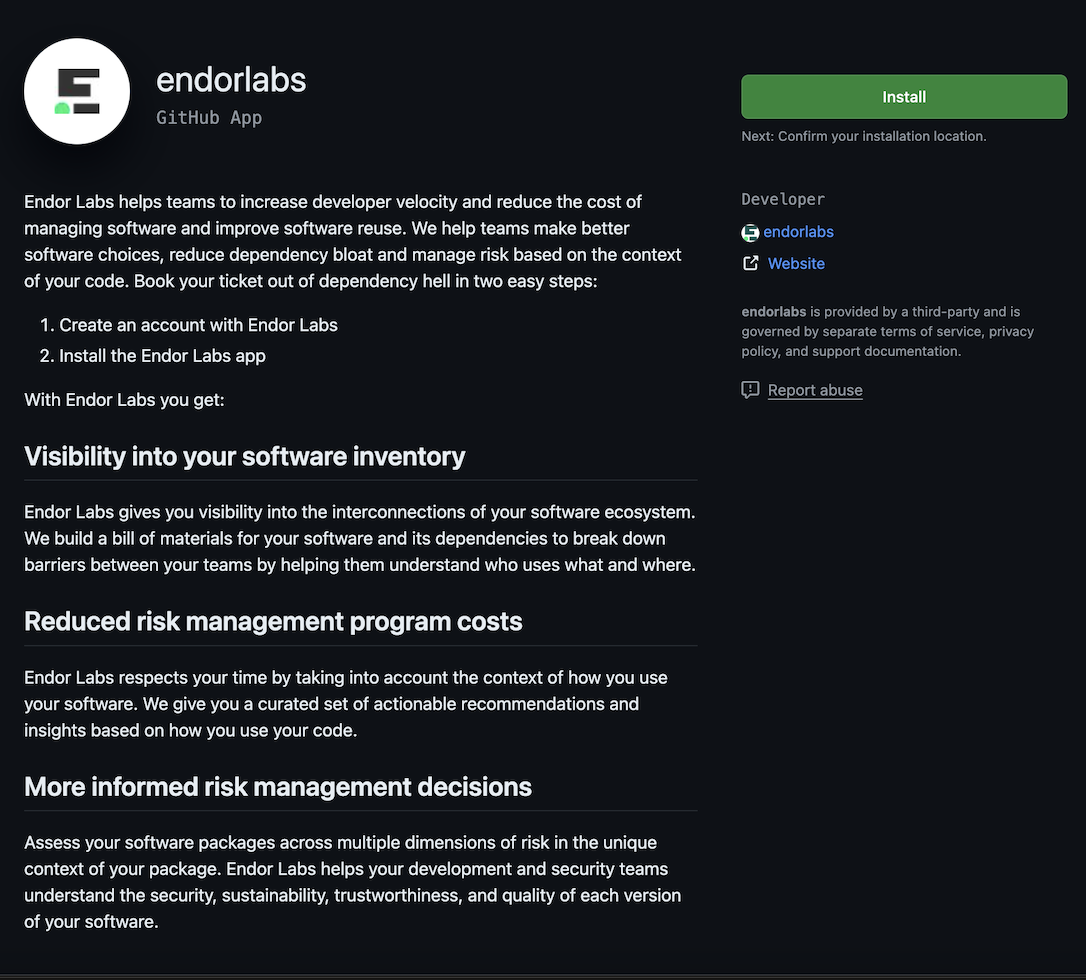
Task: Select the endorlabs profile picture in Developer section
Action: pyautogui.click(x=750, y=232)
